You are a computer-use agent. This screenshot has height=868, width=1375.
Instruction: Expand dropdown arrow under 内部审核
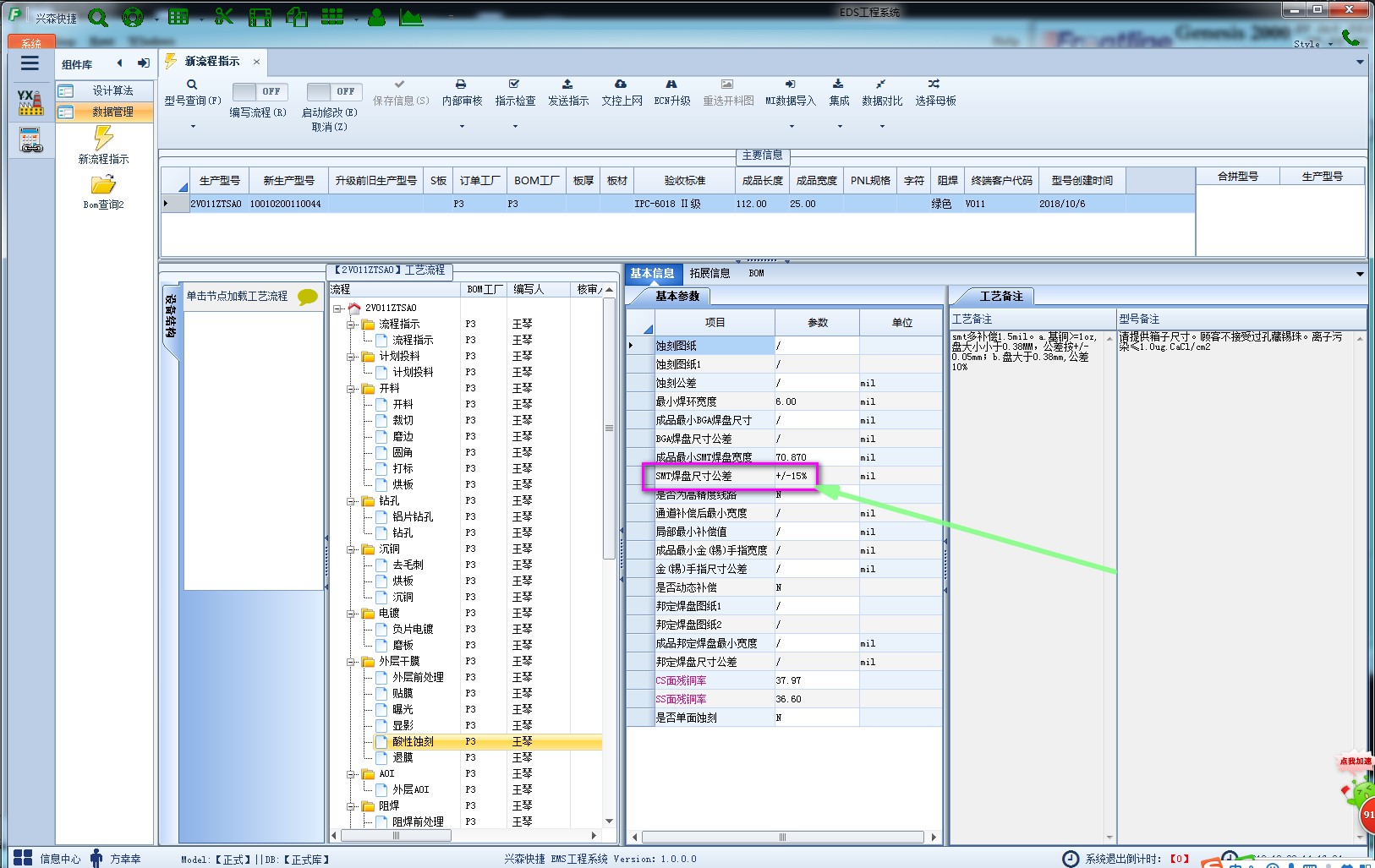pos(462,127)
